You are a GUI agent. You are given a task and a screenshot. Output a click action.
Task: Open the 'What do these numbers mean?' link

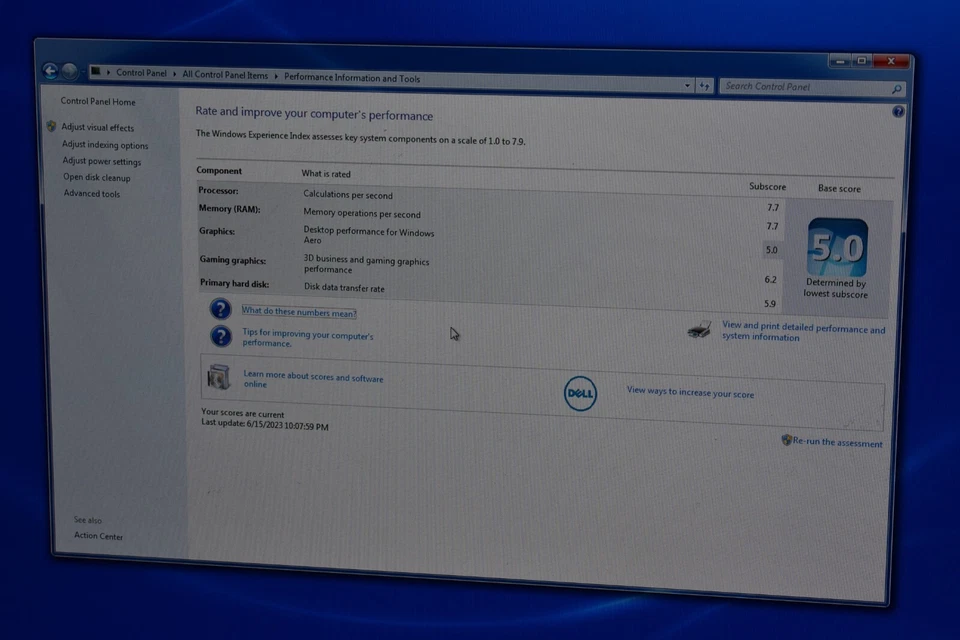pyautogui.click(x=298, y=311)
